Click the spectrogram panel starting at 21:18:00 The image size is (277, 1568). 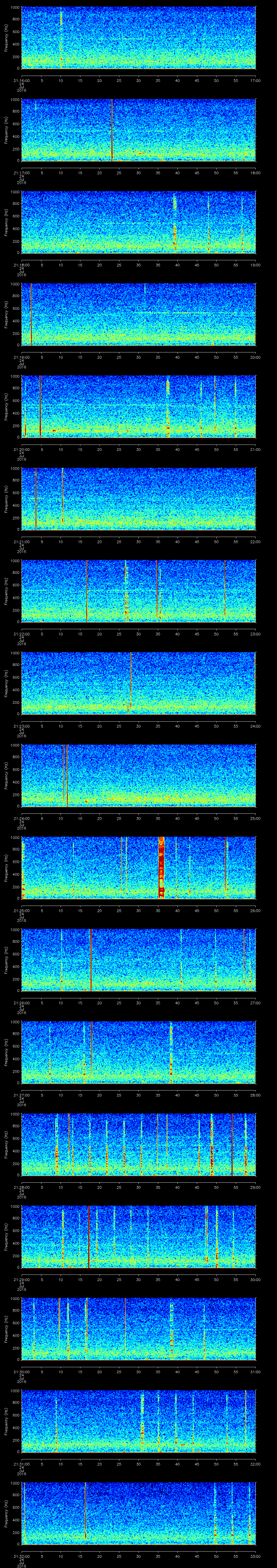pyautogui.click(x=139, y=222)
